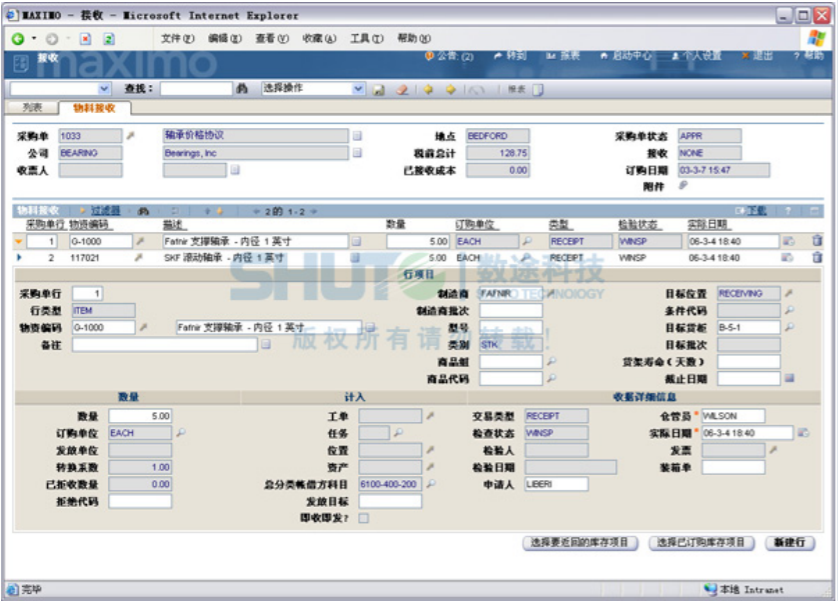Click the magnifier beside 总分类帐借方科目 6100-400-200

431,484
